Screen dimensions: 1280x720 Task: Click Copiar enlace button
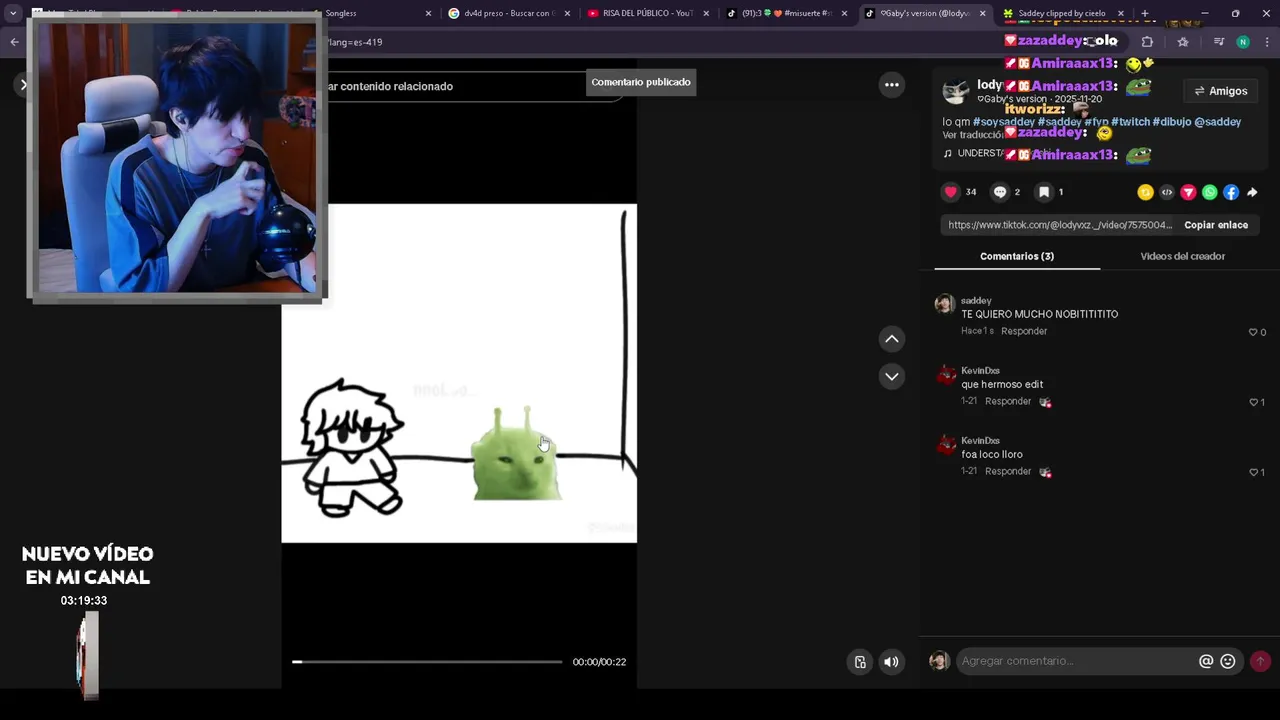coord(1216,225)
